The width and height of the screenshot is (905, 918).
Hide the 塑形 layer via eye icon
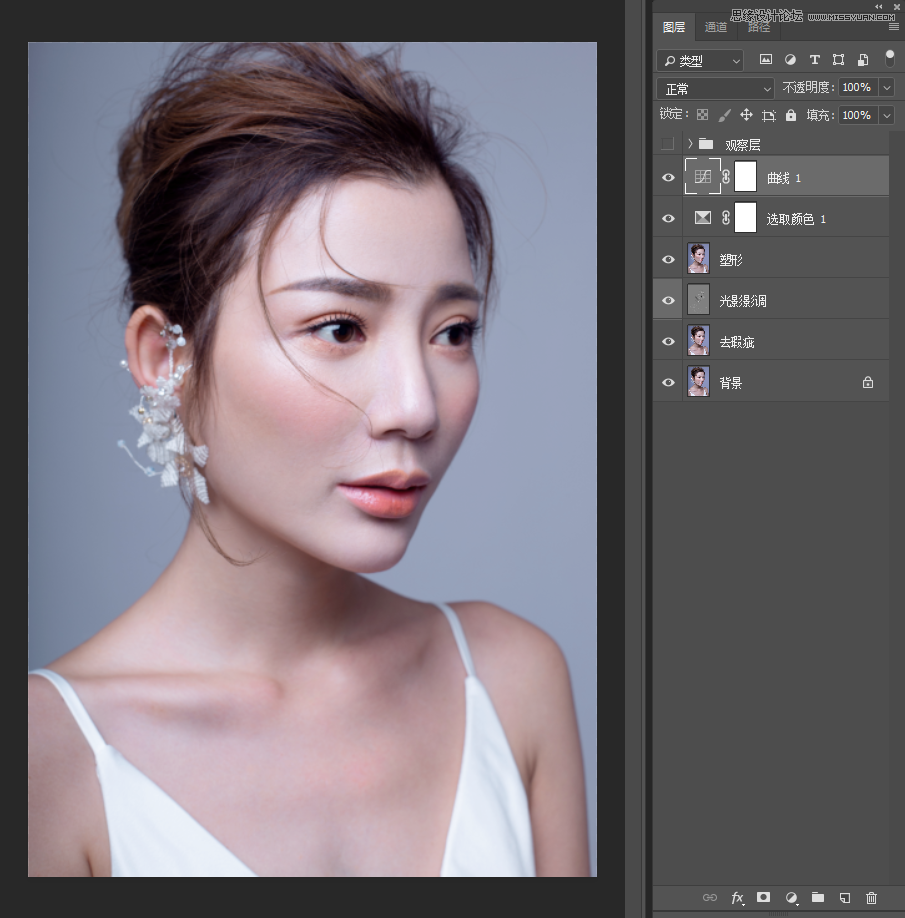(668, 260)
